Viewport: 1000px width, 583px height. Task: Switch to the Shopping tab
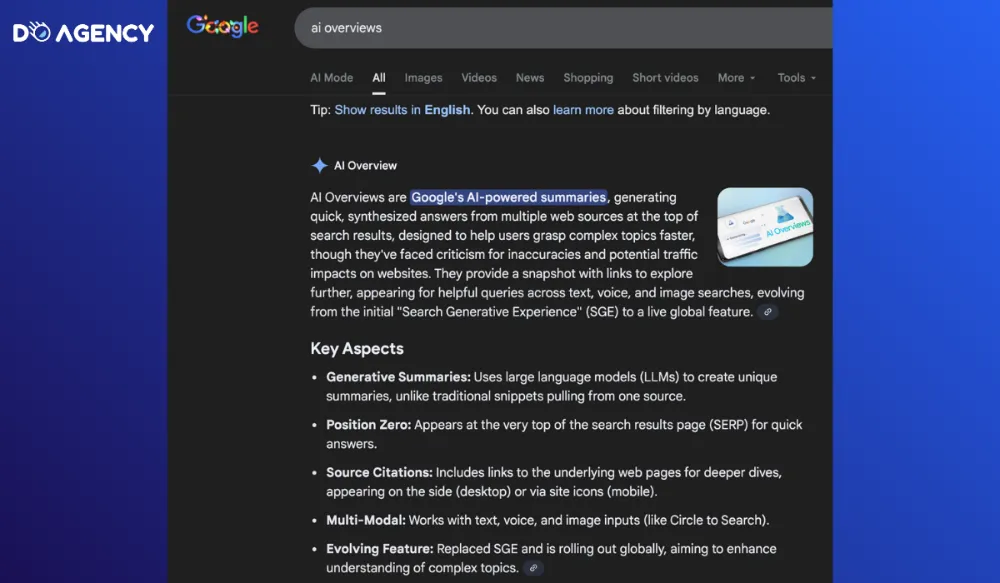click(x=588, y=78)
